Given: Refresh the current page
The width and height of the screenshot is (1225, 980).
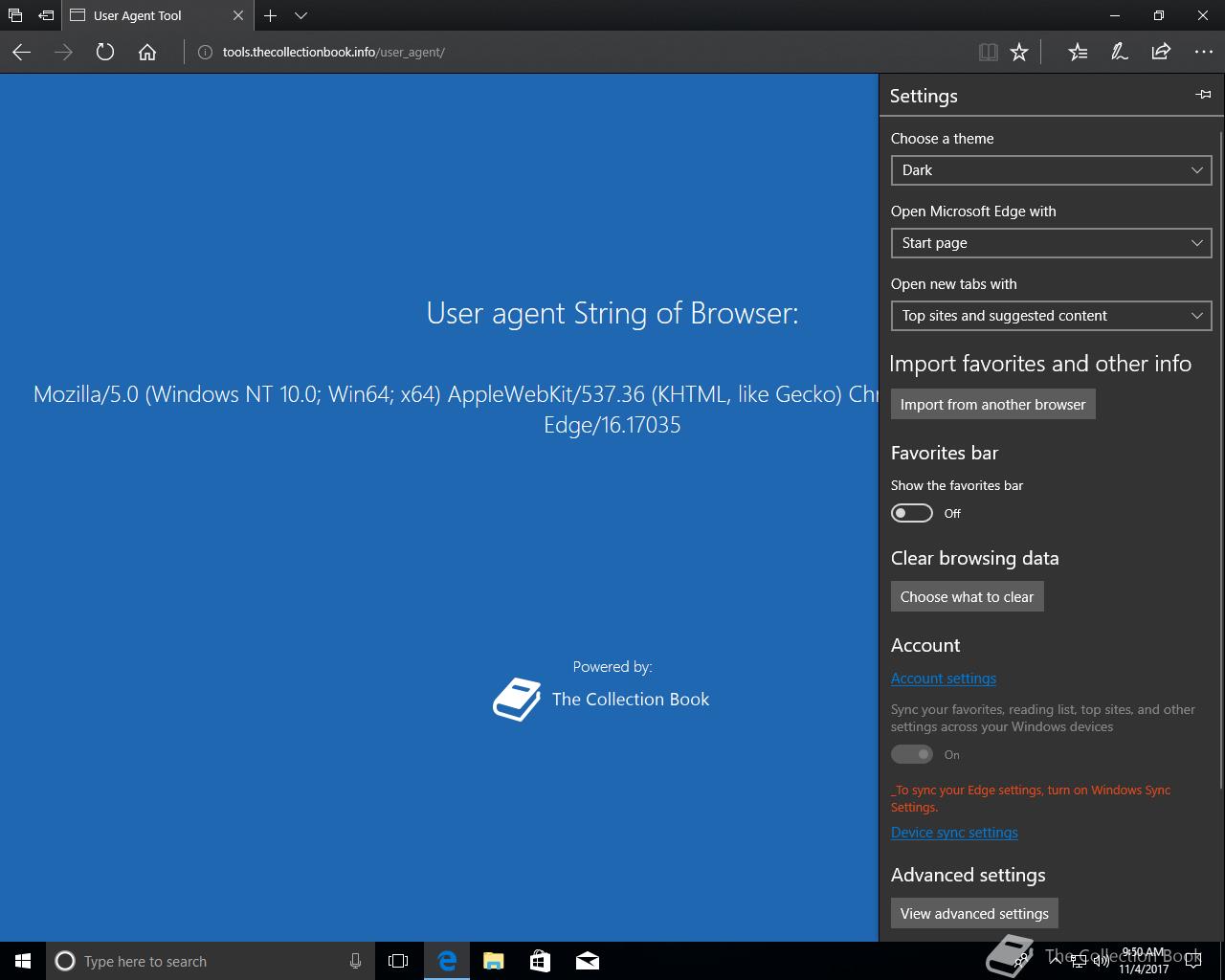Looking at the screenshot, I should [105, 53].
